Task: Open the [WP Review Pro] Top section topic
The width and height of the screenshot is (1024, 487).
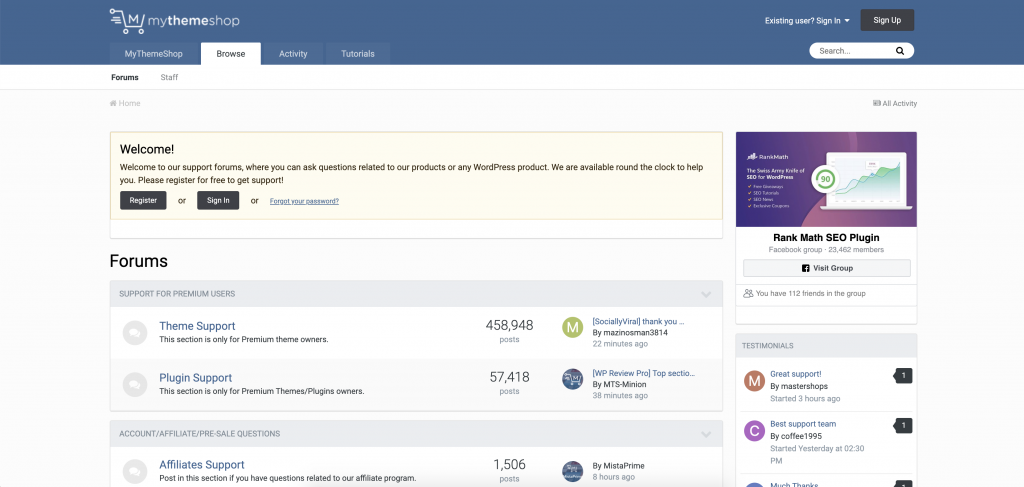Action: coord(644,373)
